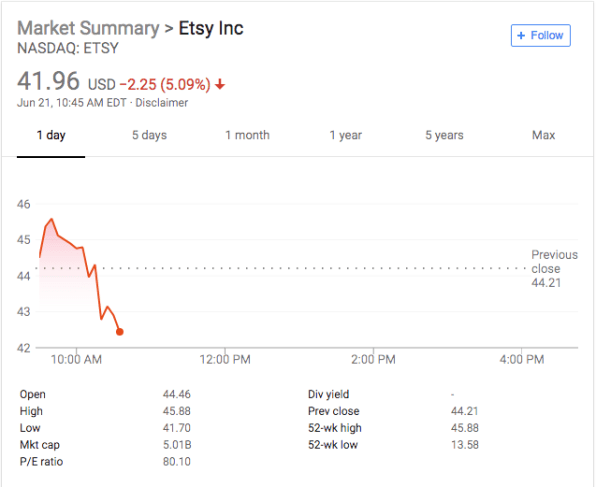
Task: Click the P/E ratio value 80.10
Action: click(x=177, y=462)
